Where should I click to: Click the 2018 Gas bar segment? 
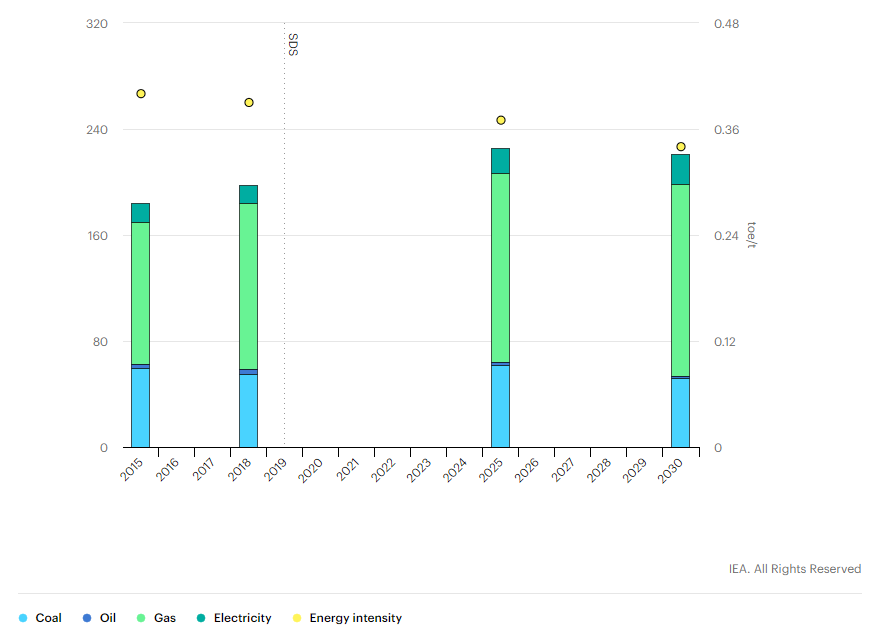[248, 286]
